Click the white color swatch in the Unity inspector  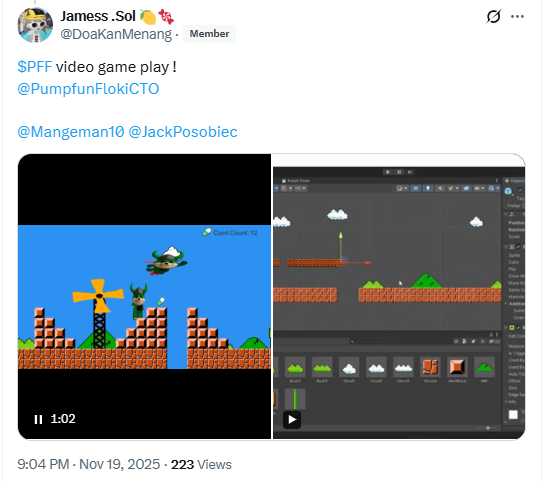pyautogui.click(x=513, y=415)
